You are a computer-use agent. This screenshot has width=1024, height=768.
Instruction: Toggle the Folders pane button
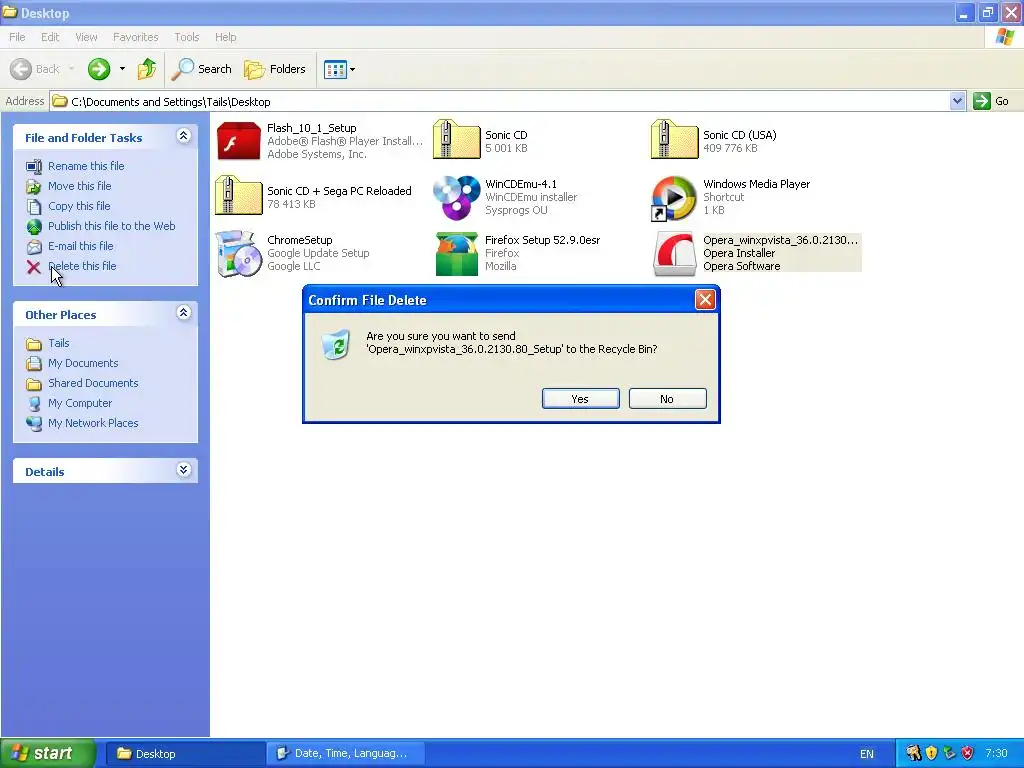coord(274,69)
